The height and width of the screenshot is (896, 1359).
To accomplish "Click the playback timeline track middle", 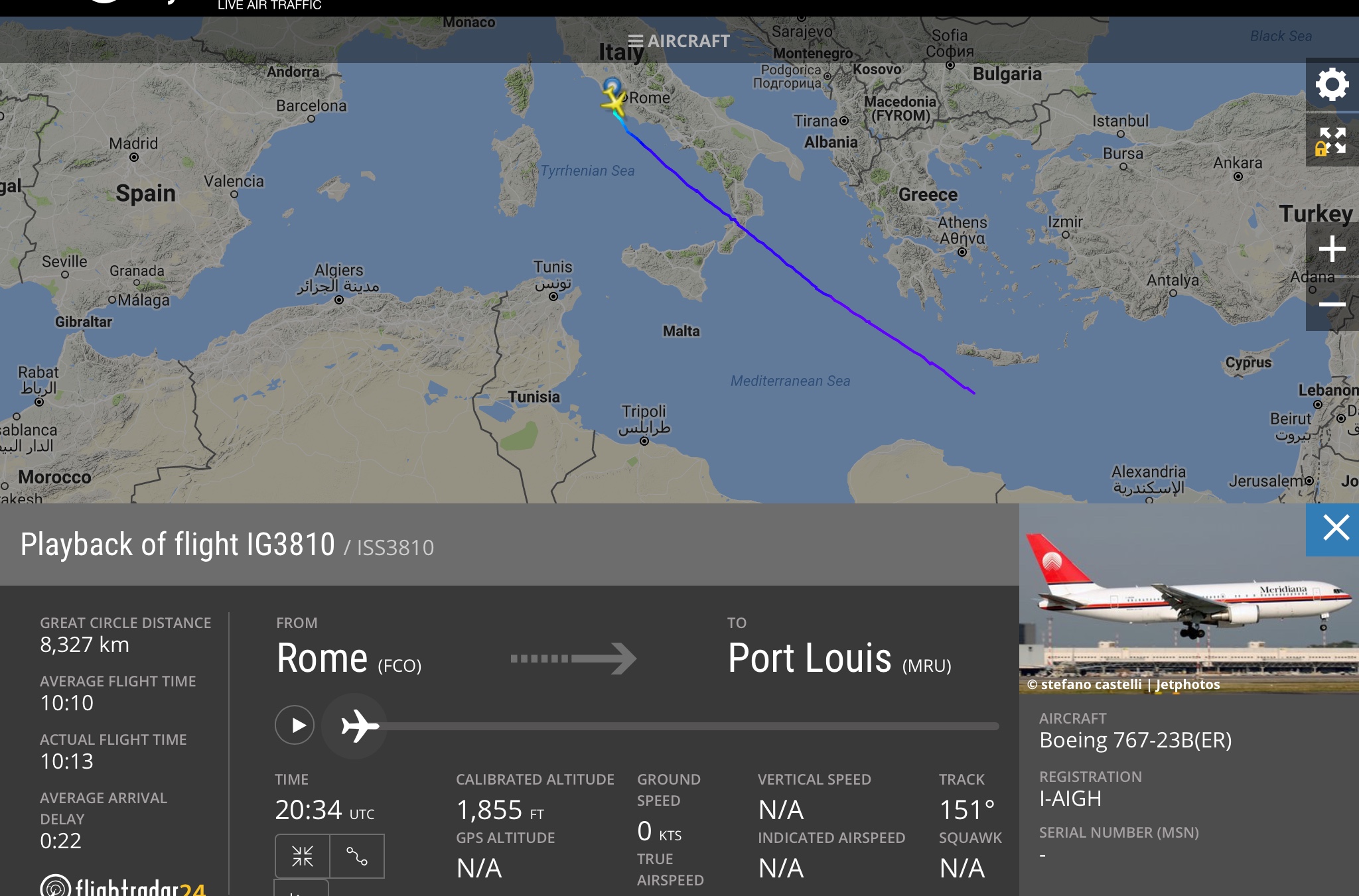I will [x=690, y=726].
